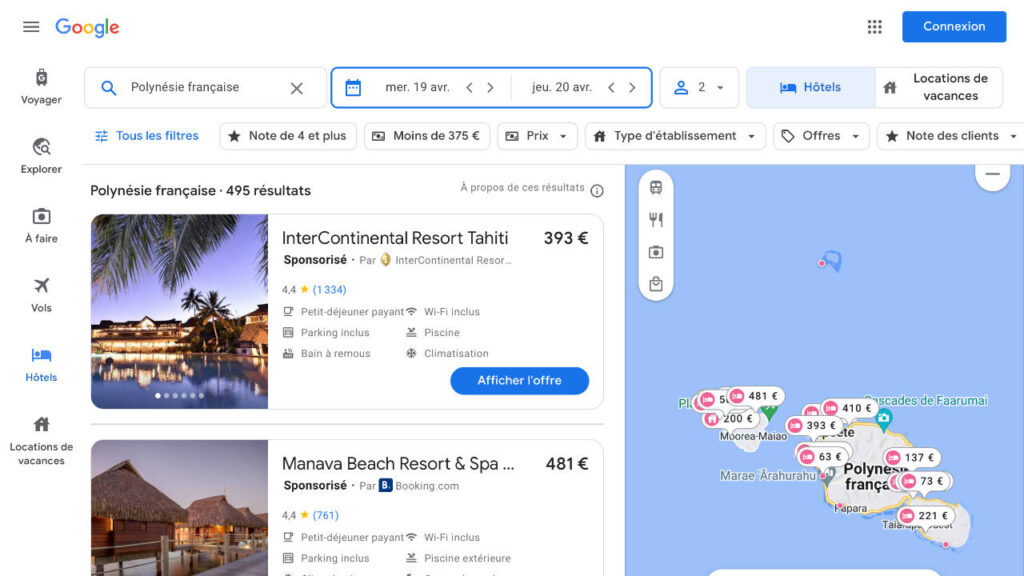Image resolution: width=1024 pixels, height=576 pixels.
Task: Open Manava Beach Resort & Spa photo
Action: point(180,508)
